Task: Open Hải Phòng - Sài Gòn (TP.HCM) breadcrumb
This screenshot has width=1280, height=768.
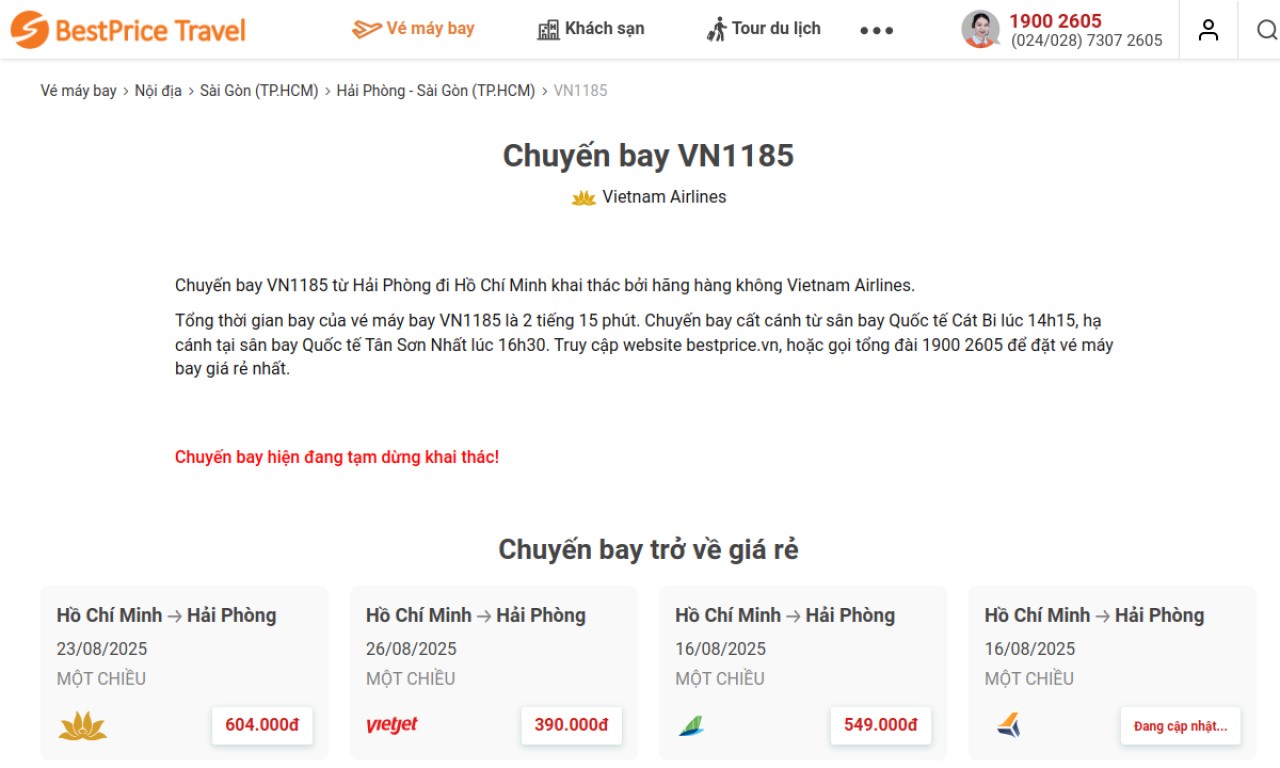Action: [x=436, y=91]
